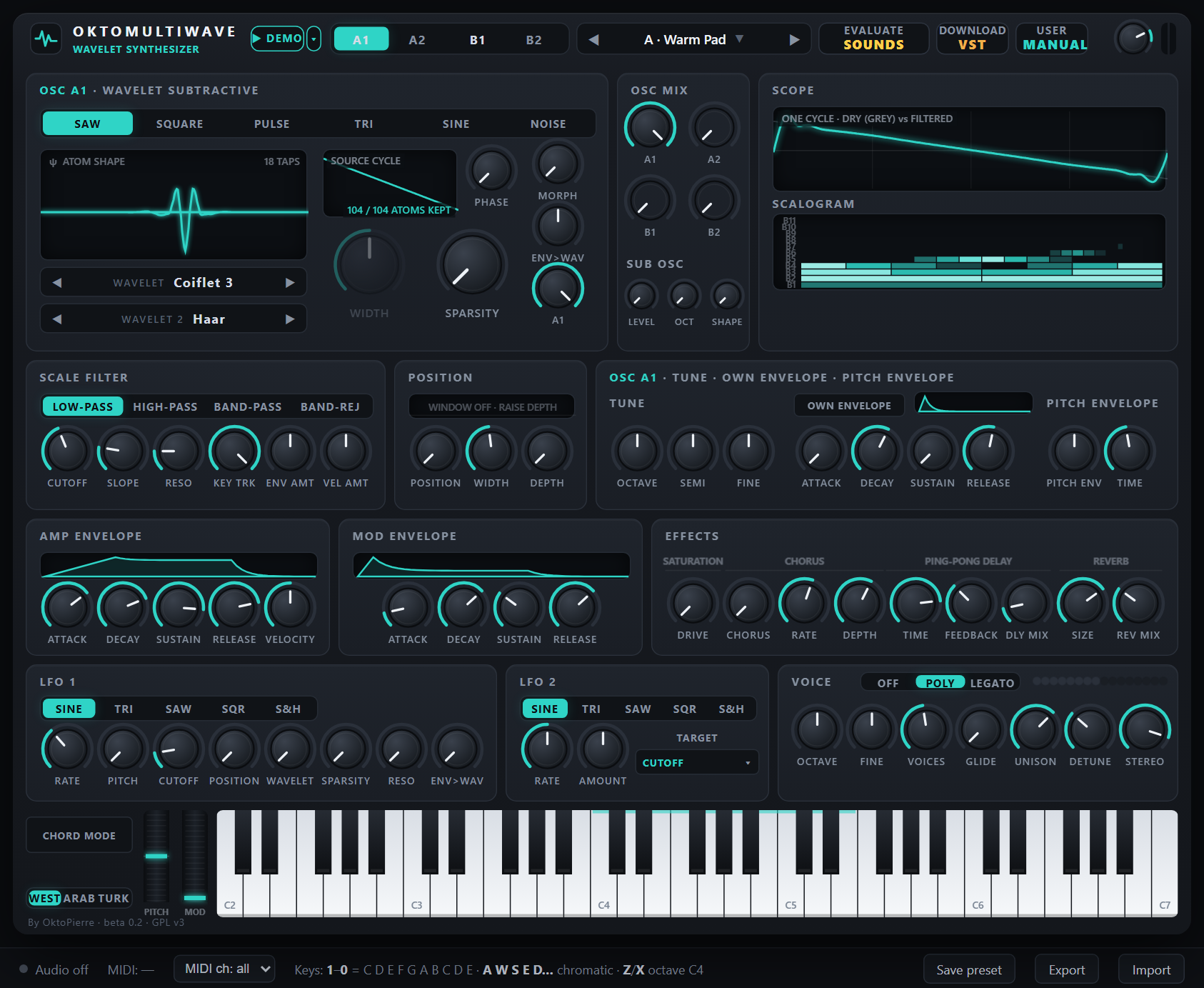Click the reverb SIZE knob
Viewport: 1204px width, 988px height.
click(x=1082, y=604)
